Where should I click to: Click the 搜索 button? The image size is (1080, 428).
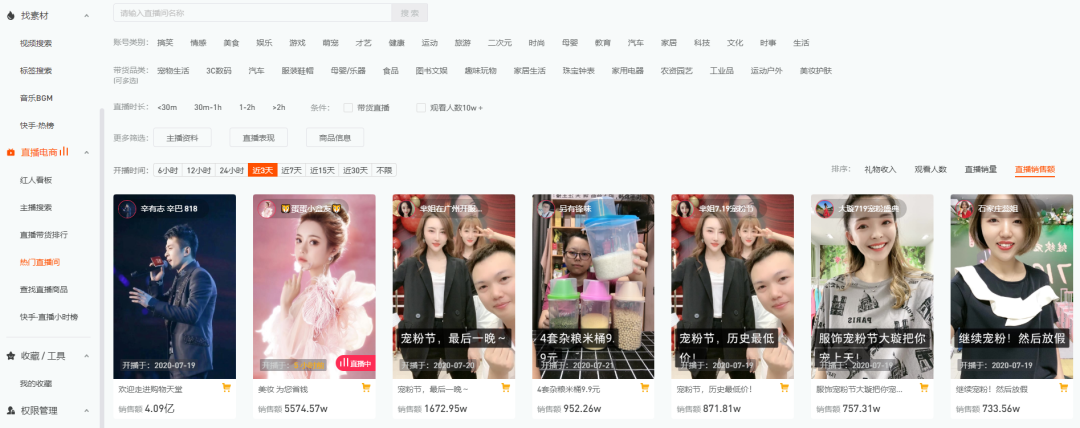click(410, 12)
